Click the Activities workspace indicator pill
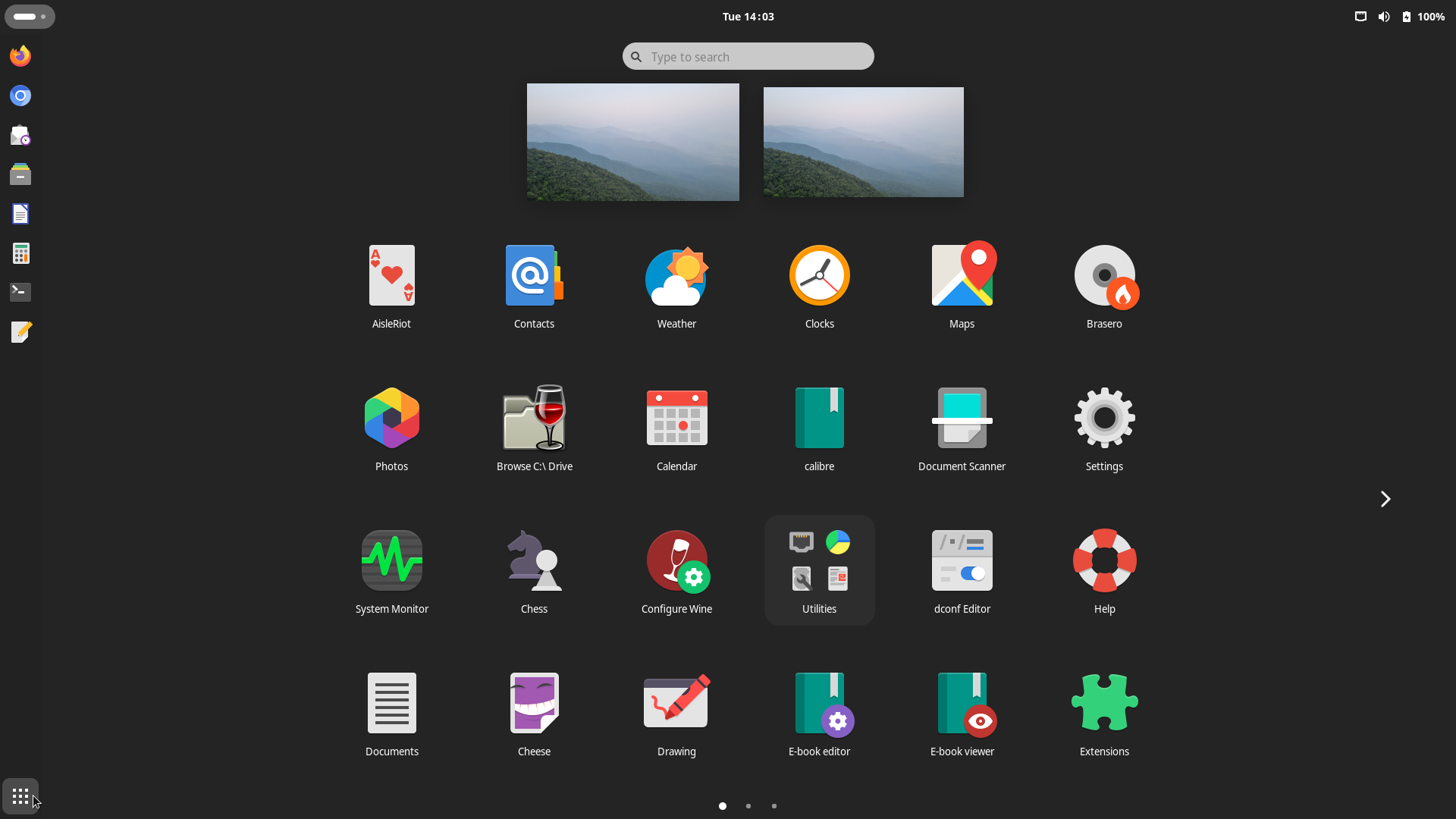Viewport: 1456px width, 819px height. tap(30, 17)
